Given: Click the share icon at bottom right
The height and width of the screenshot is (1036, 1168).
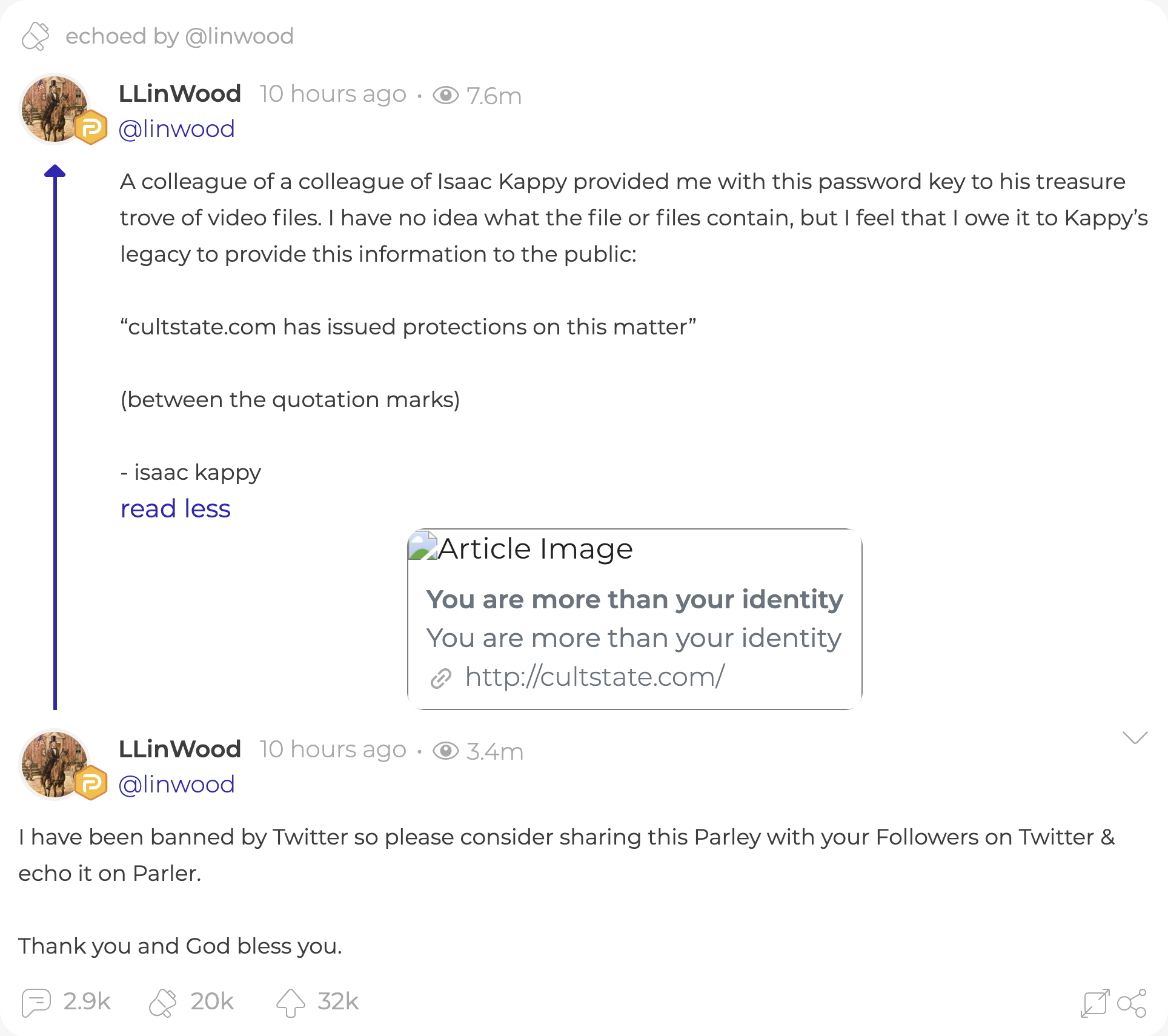Looking at the screenshot, I should tap(1132, 1003).
